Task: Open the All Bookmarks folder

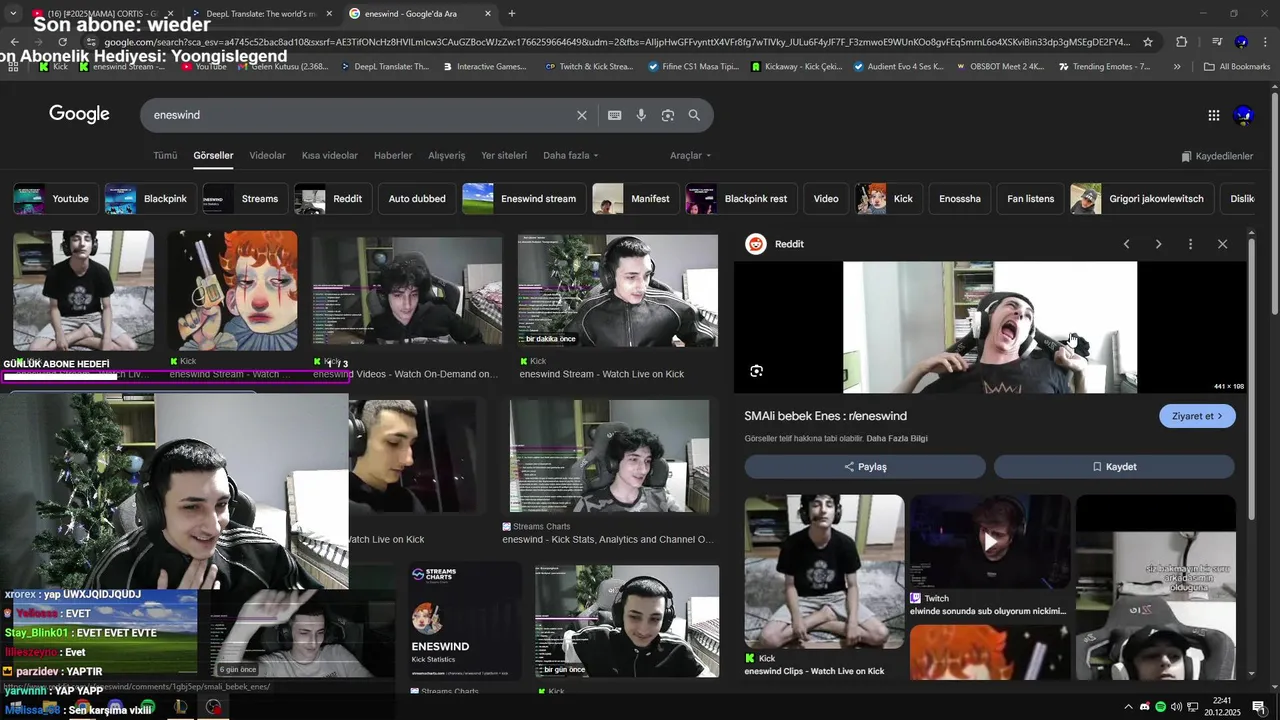Action: (1237, 67)
